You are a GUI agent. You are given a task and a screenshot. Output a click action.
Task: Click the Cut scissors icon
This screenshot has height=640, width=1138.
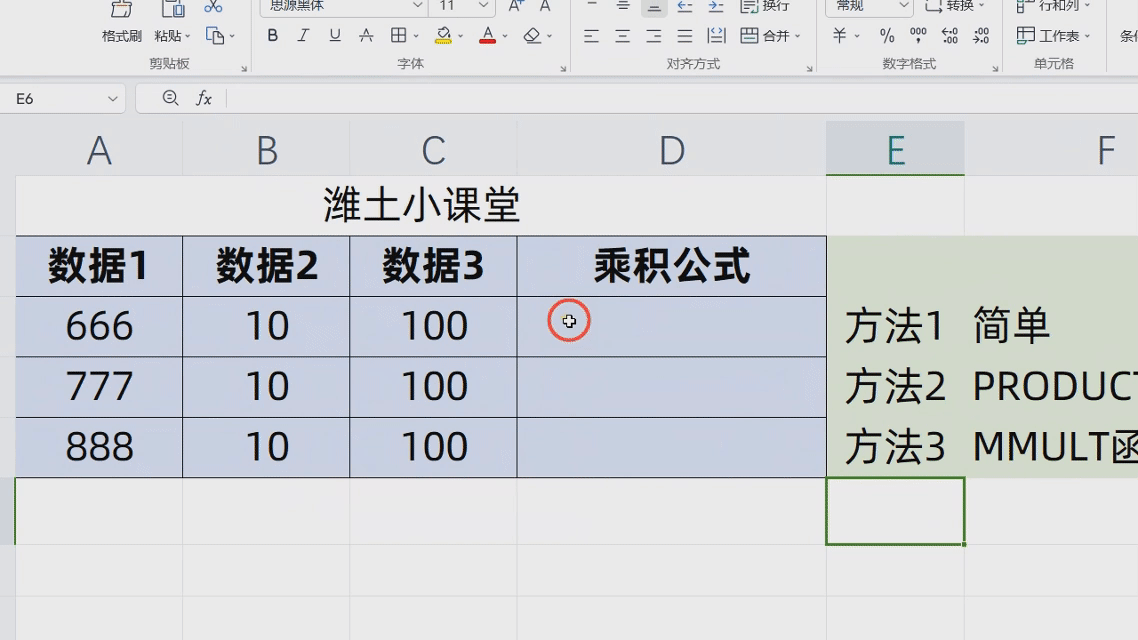coord(213,7)
